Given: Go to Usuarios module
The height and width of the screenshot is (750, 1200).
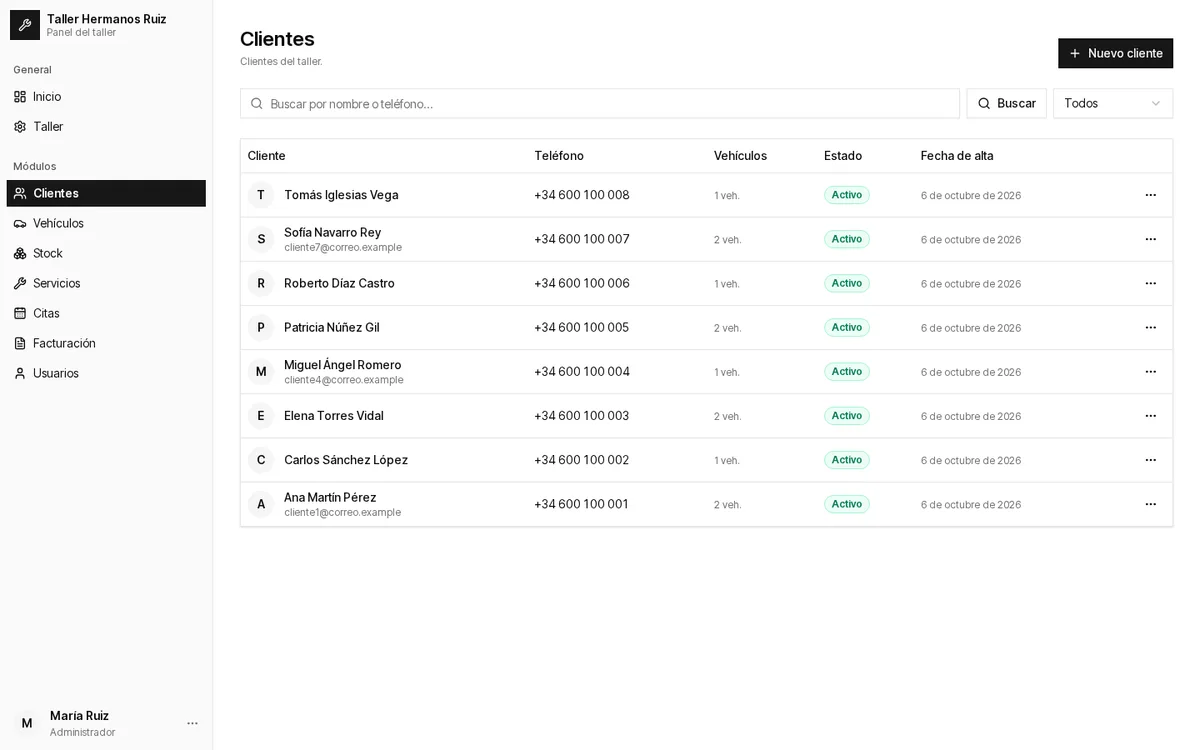Looking at the screenshot, I should click(106, 373).
